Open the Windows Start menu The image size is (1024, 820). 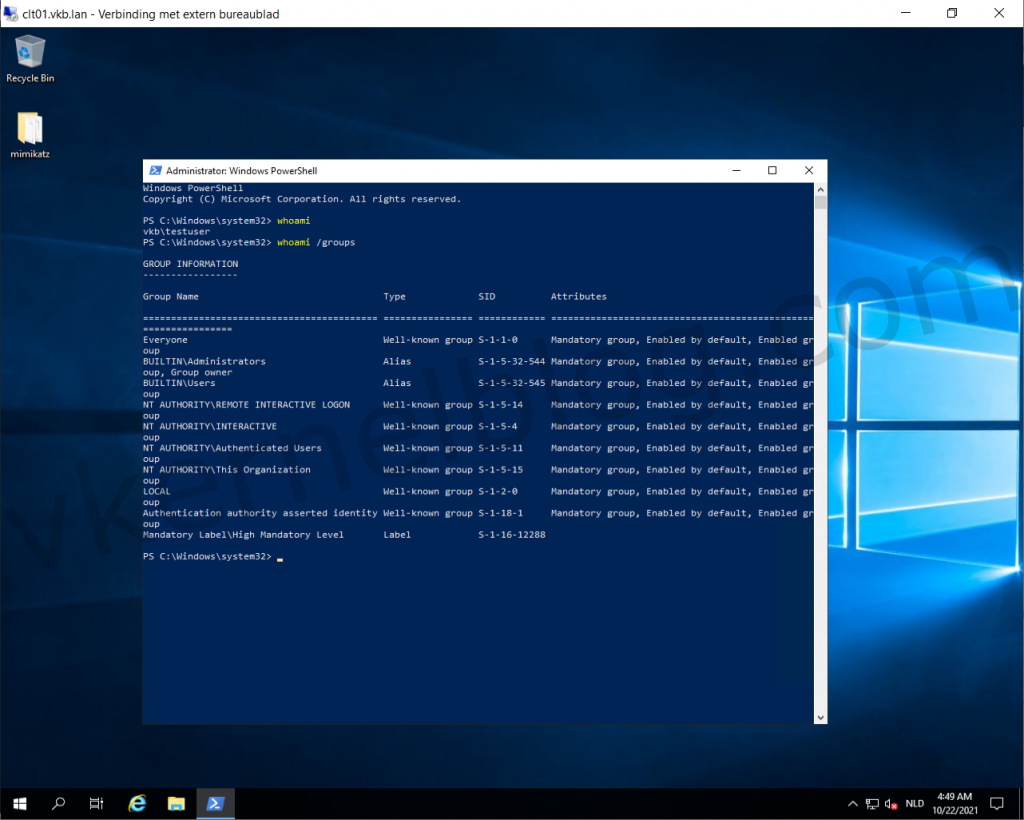pos(20,803)
